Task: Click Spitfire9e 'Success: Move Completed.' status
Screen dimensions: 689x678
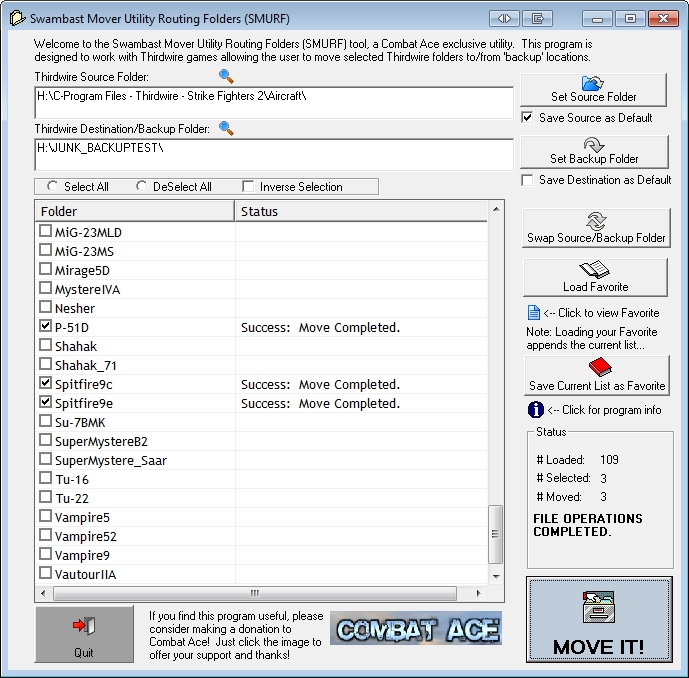Action: click(x=320, y=404)
